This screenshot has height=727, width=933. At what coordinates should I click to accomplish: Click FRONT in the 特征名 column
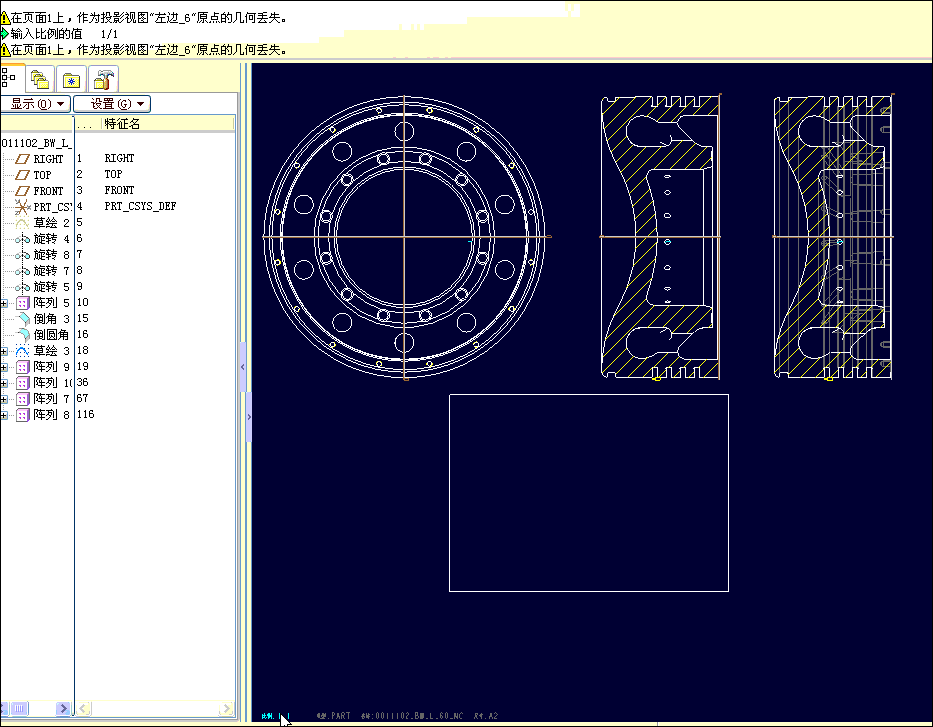pyautogui.click(x=119, y=190)
